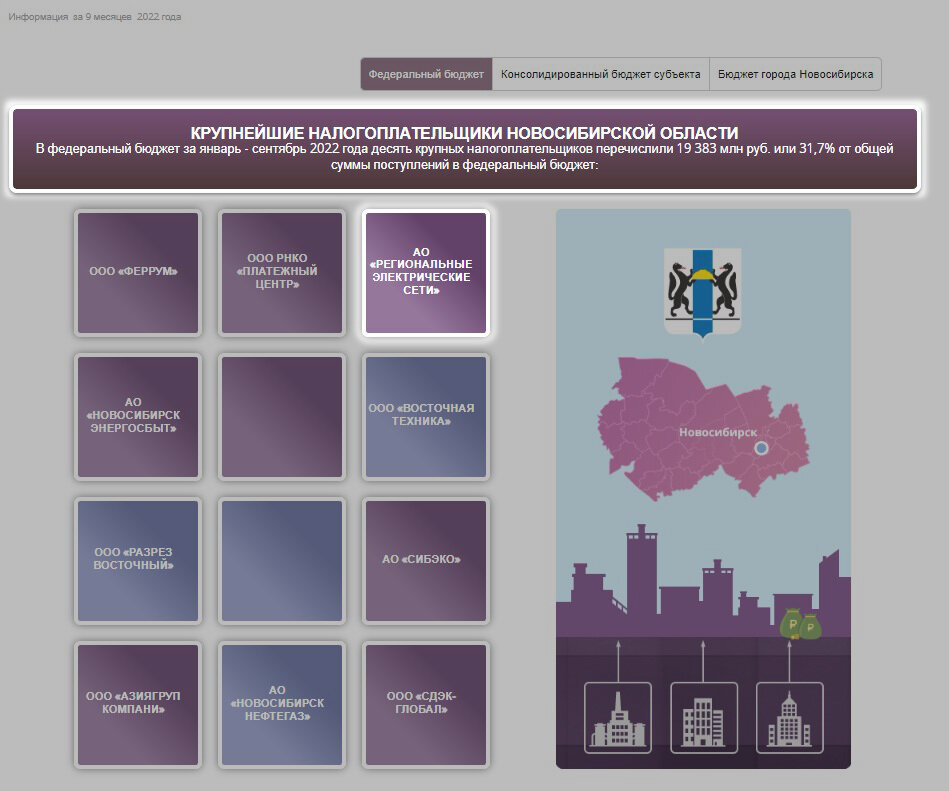Click the ruble money bags icon
Viewport: 949px width, 791px height.
[801, 624]
